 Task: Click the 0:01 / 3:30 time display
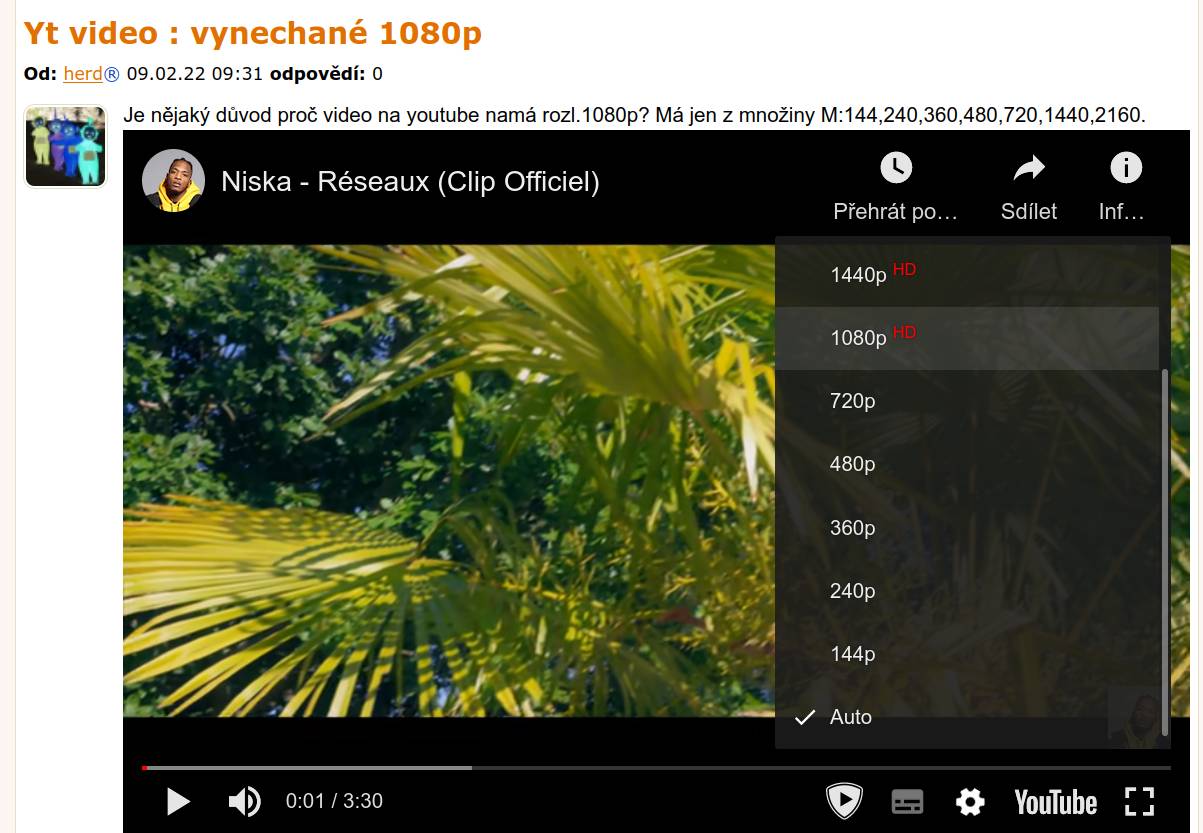tap(334, 801)
